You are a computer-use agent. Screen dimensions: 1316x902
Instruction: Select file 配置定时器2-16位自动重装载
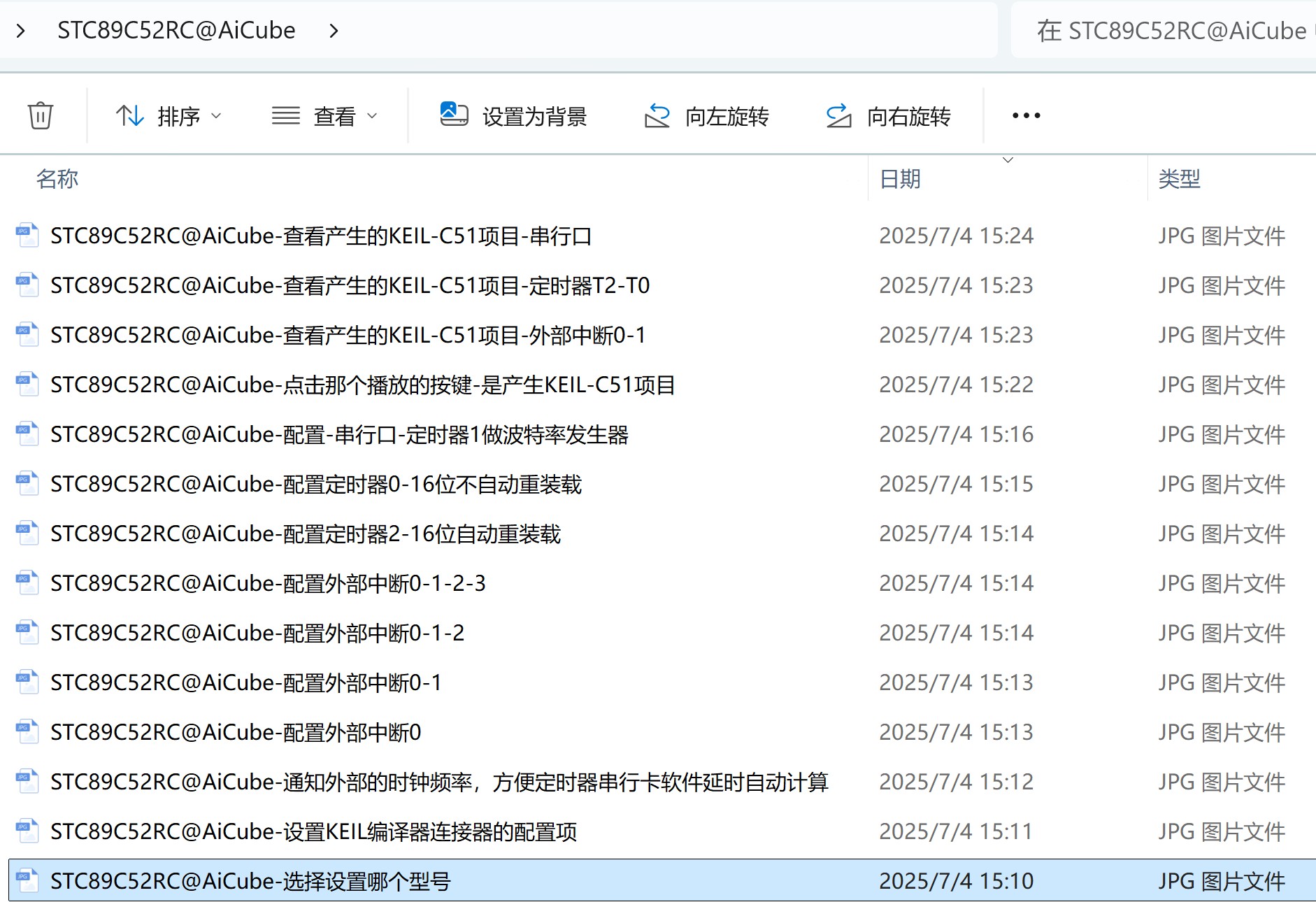[x=306, y=534]
